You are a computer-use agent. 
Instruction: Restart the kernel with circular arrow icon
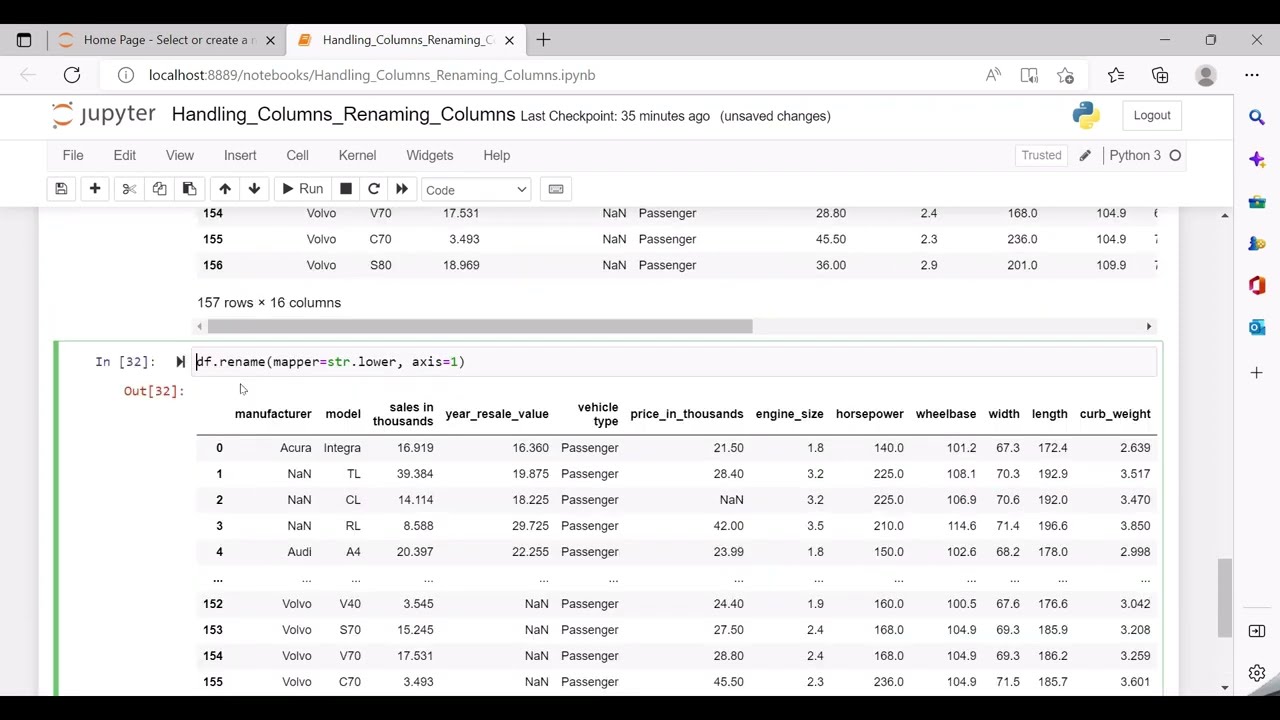click(374, 189)
